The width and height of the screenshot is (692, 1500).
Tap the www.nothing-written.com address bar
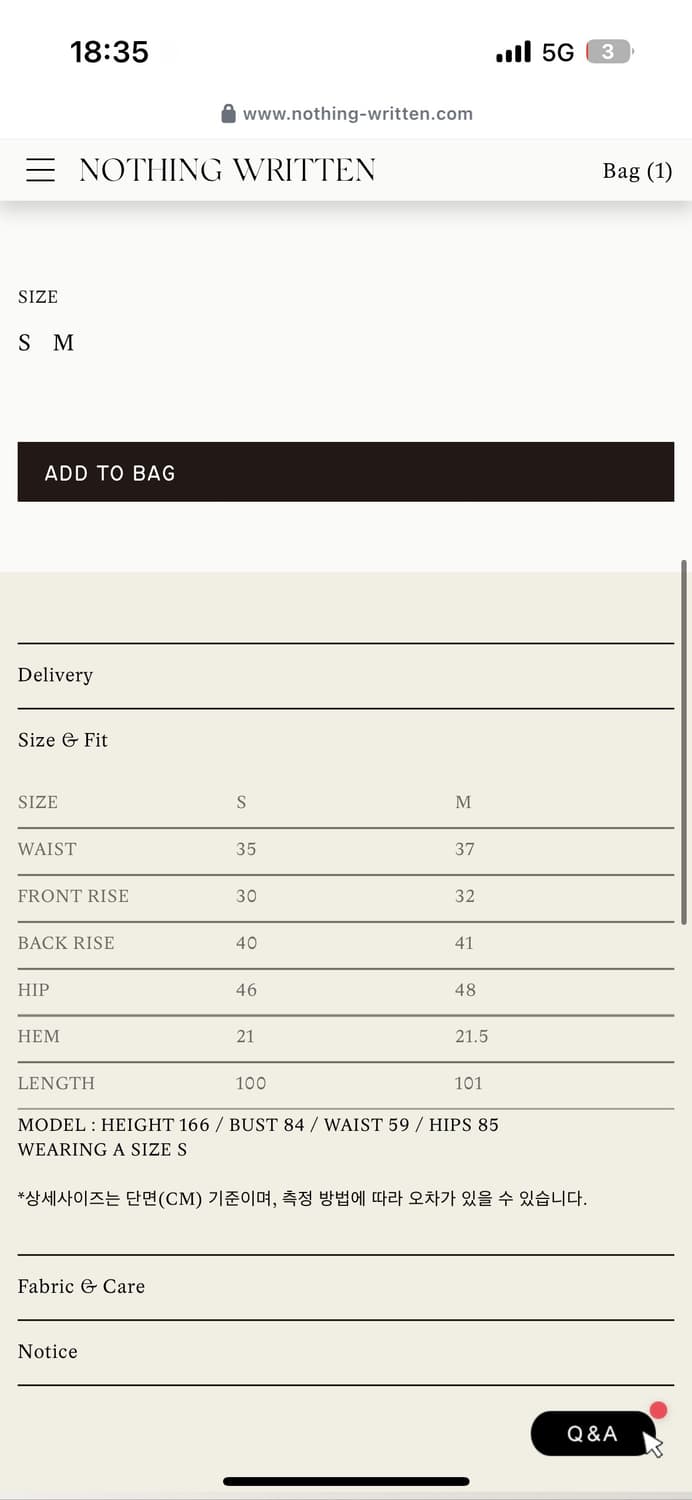click(347, 113)
